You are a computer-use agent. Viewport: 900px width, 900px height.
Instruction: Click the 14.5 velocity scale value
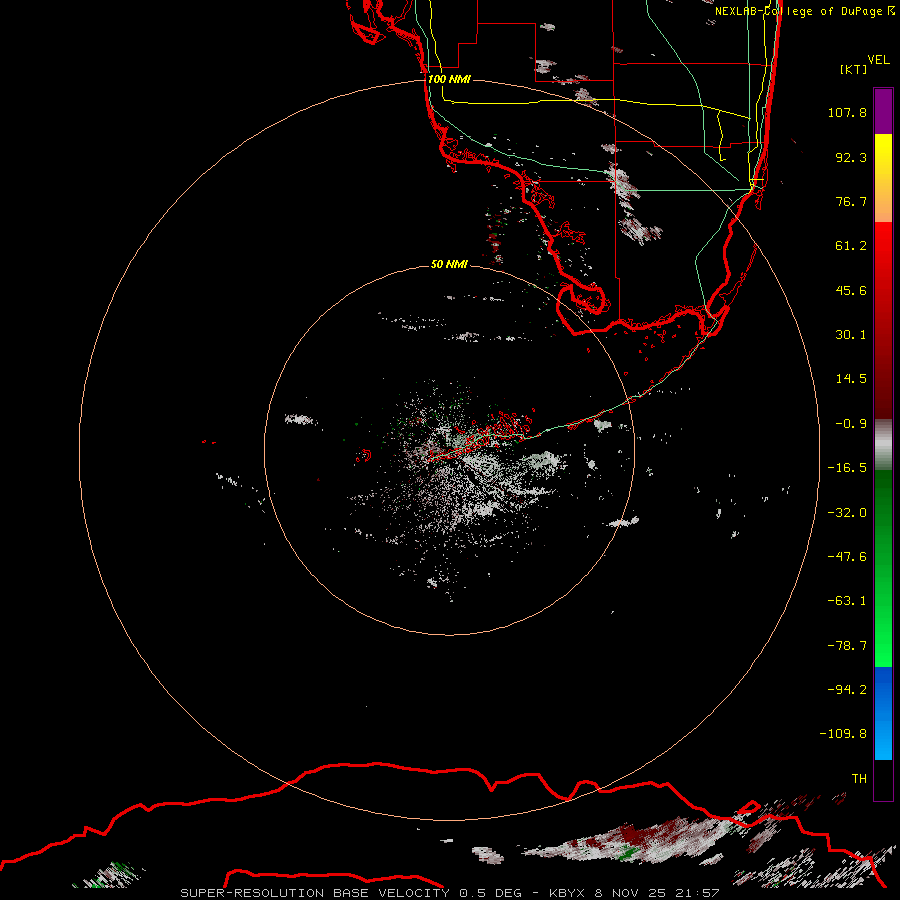851,379
